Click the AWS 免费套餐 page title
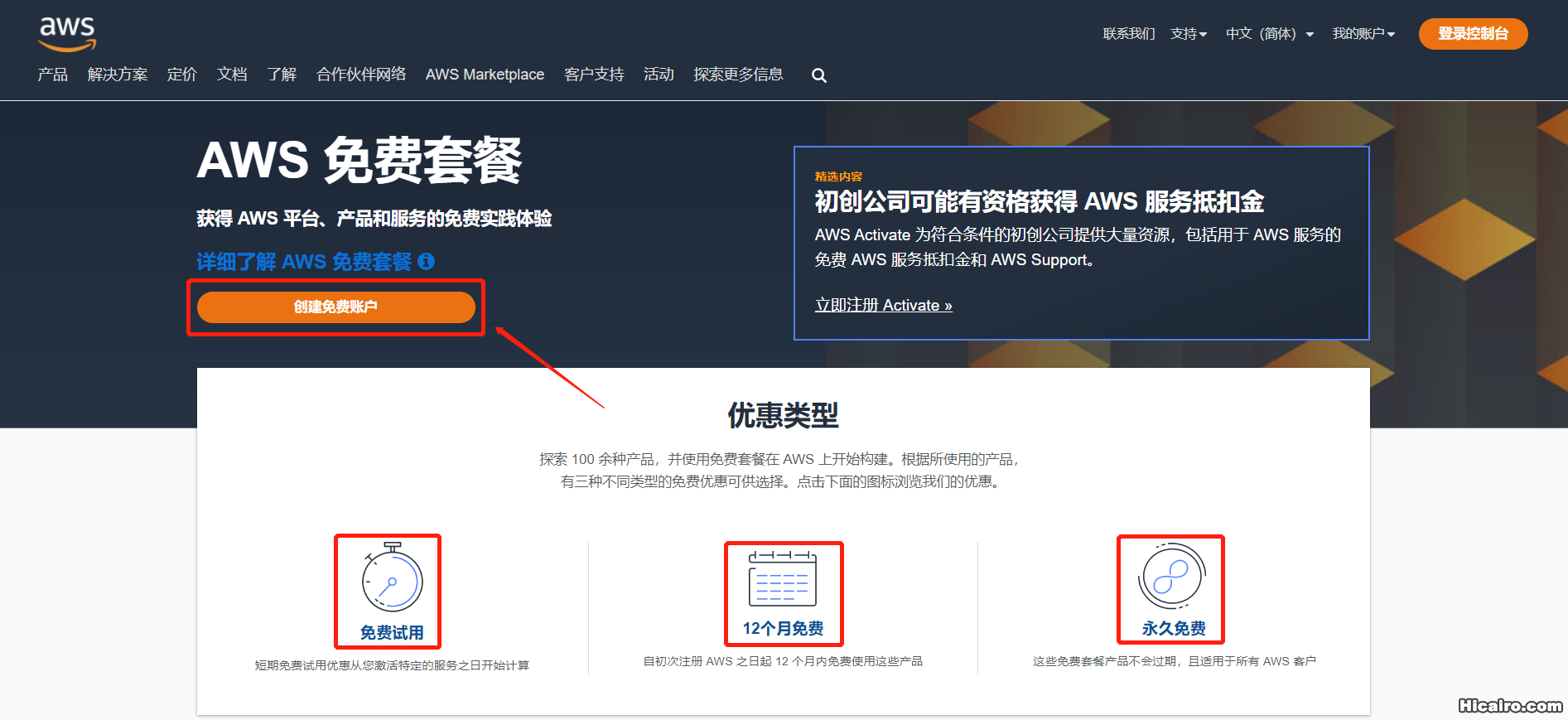The image size is (1568, 720). tap(359, 160)
